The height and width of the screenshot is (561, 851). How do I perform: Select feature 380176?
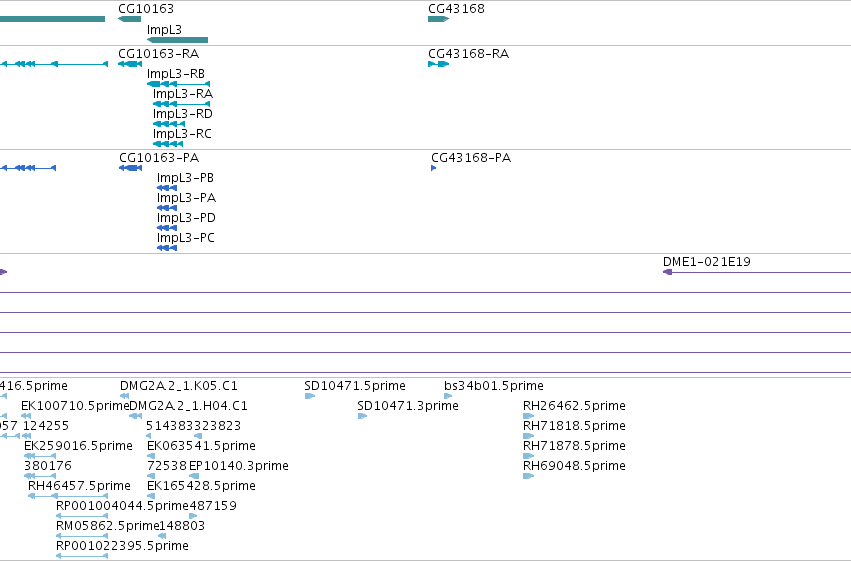coord(48,466)
